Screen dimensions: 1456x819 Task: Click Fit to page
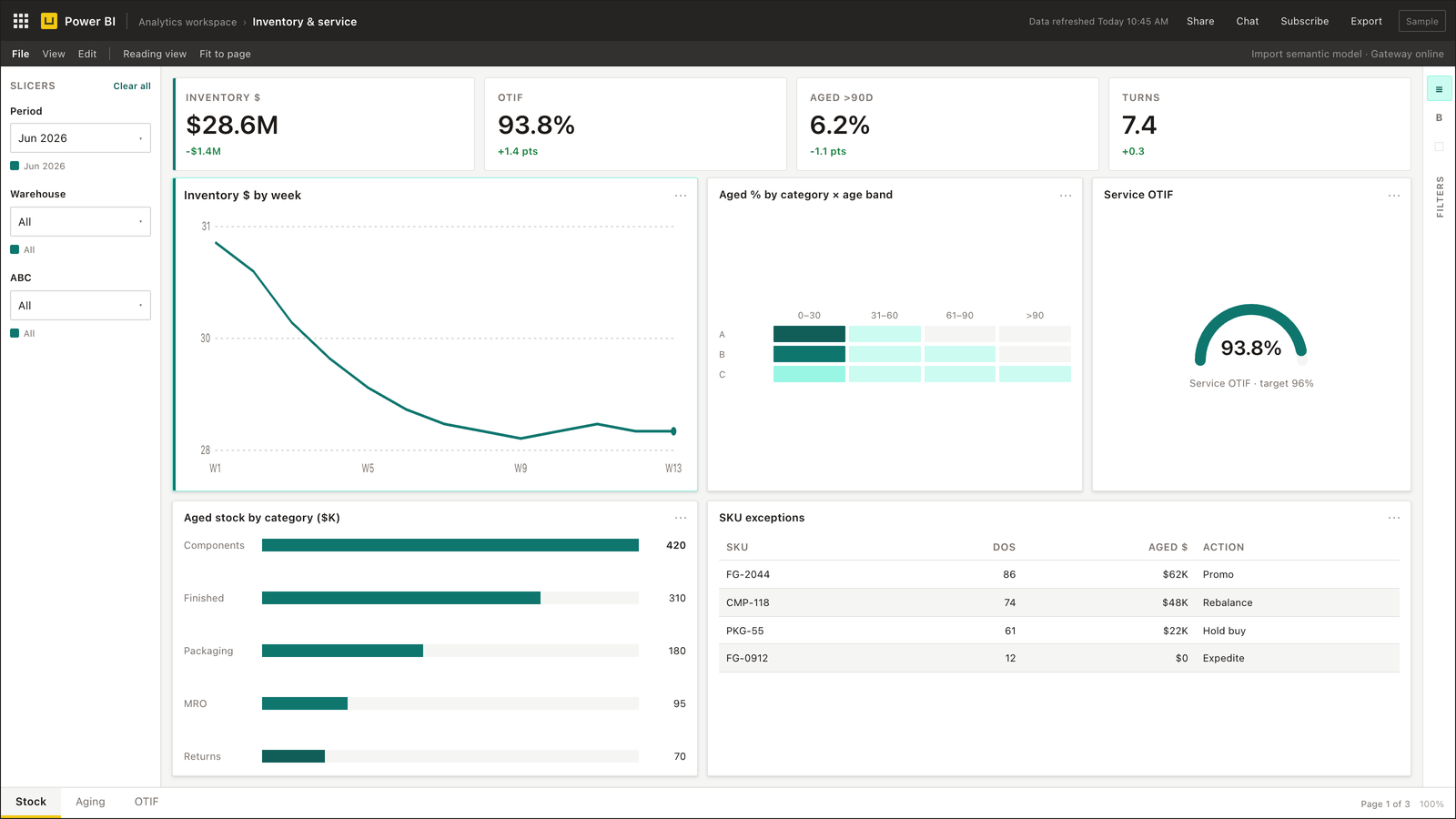pyautogui.click(x=226, y=54)
